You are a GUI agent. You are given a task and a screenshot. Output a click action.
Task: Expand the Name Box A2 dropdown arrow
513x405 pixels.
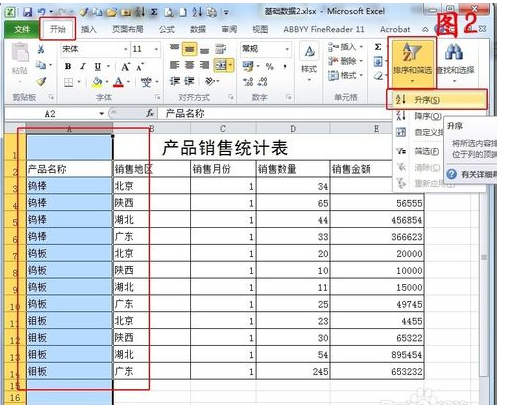coord(101,114)
